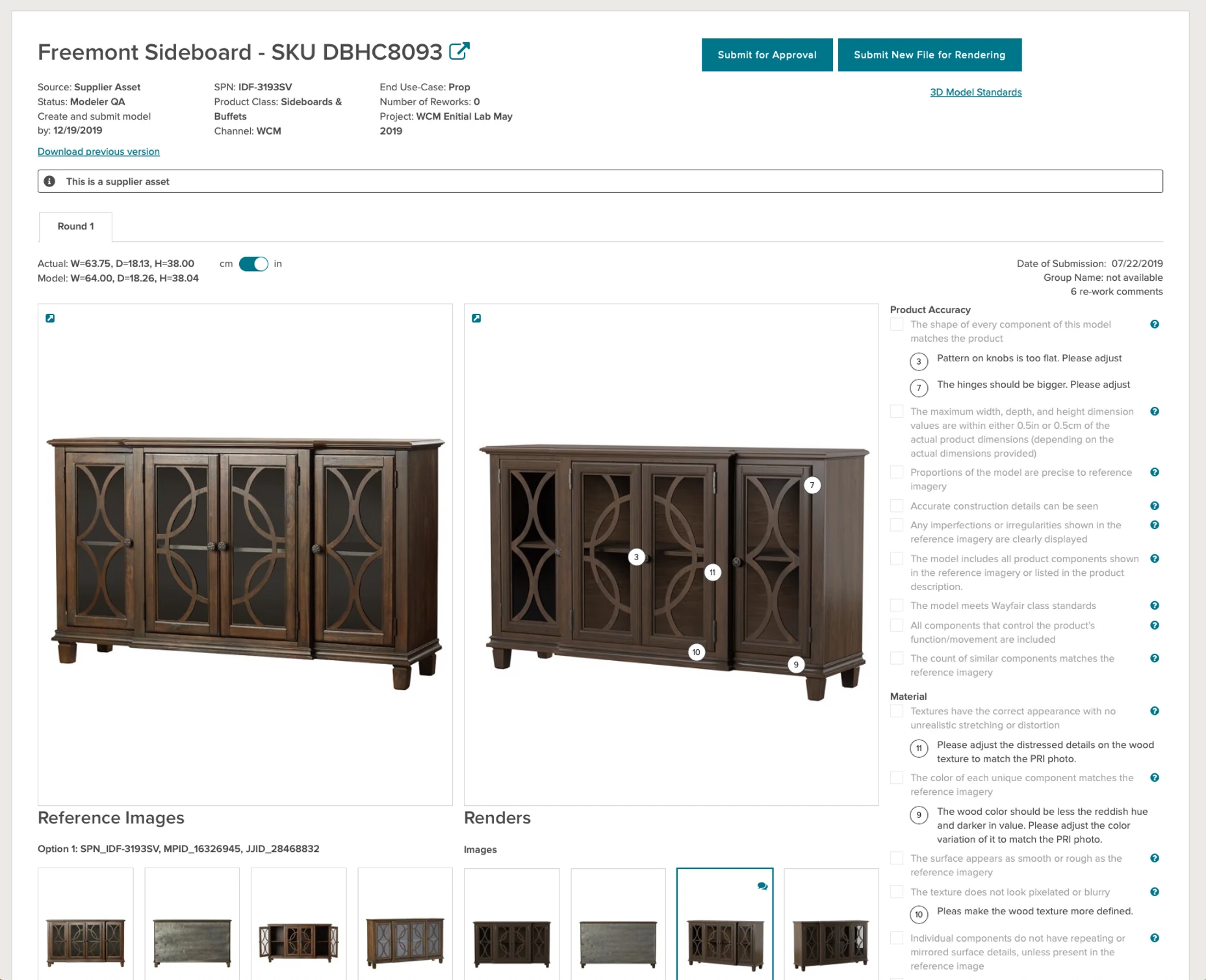Viewport: 1206px width, 980px height.
Task: Select the open-doors reference thumbnail
Action: click(299, 923)
